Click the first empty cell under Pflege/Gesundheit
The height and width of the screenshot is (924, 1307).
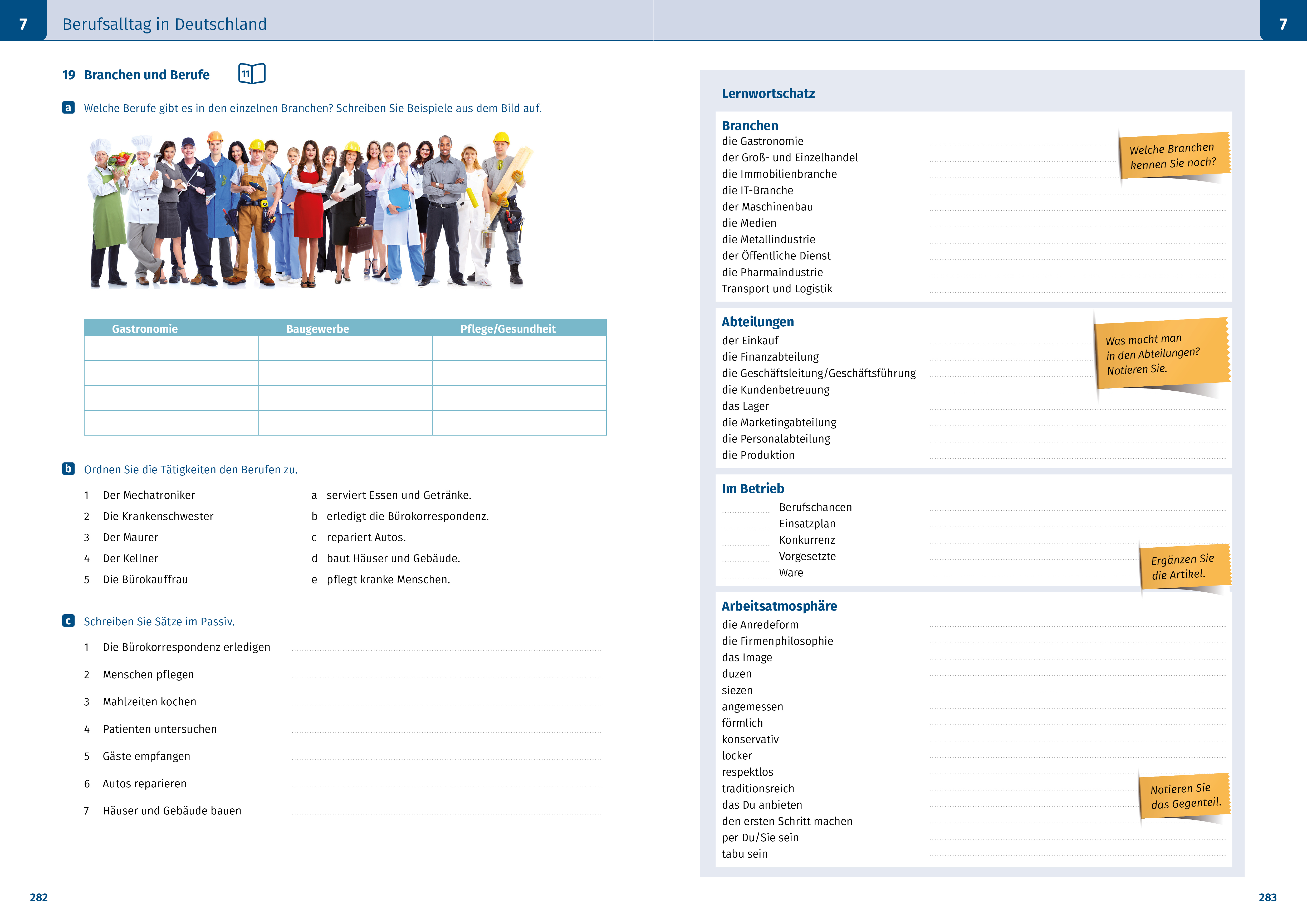pos(519,348)
